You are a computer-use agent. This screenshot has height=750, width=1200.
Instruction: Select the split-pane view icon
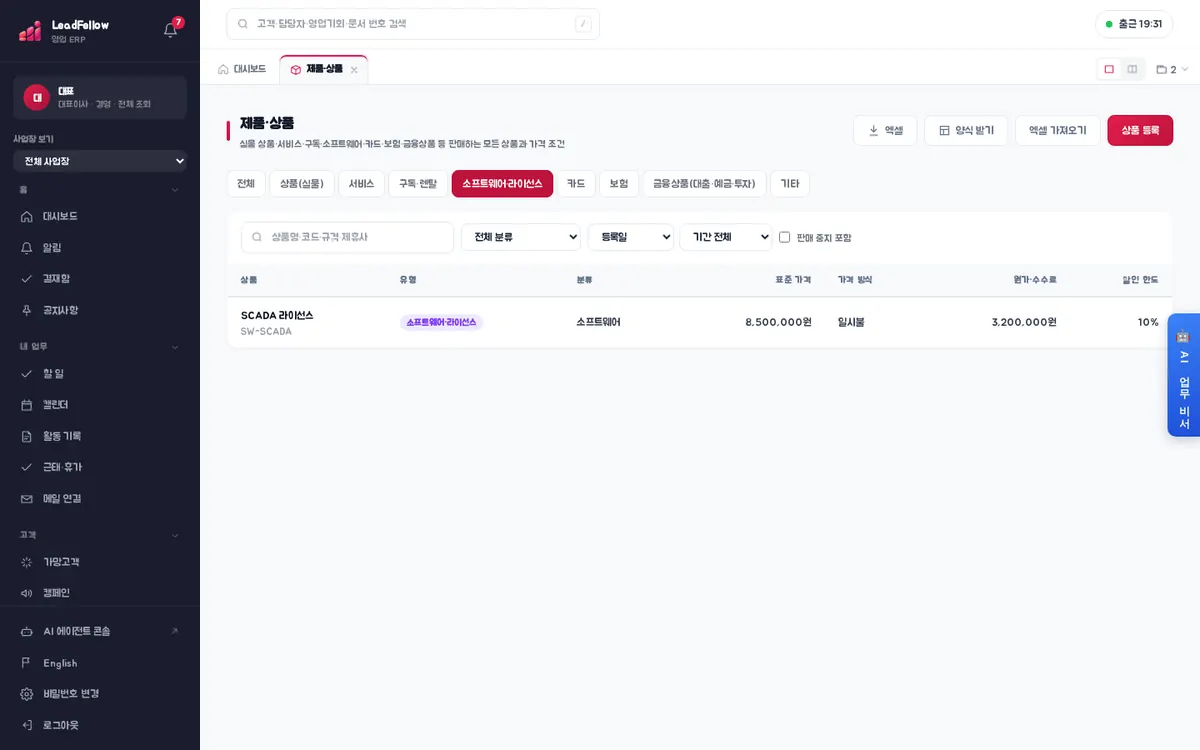pos(1132,69)
